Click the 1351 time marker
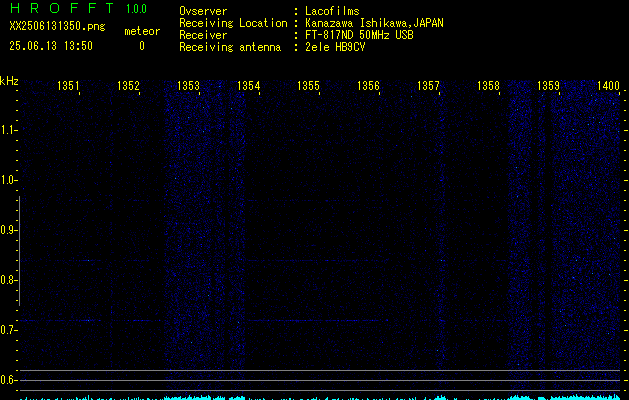 pyautogui.click(x=68, y=85)
